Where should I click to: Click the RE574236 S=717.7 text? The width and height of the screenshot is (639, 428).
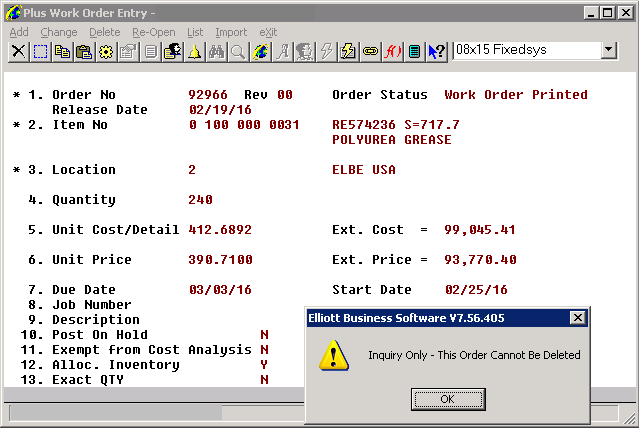396,125
